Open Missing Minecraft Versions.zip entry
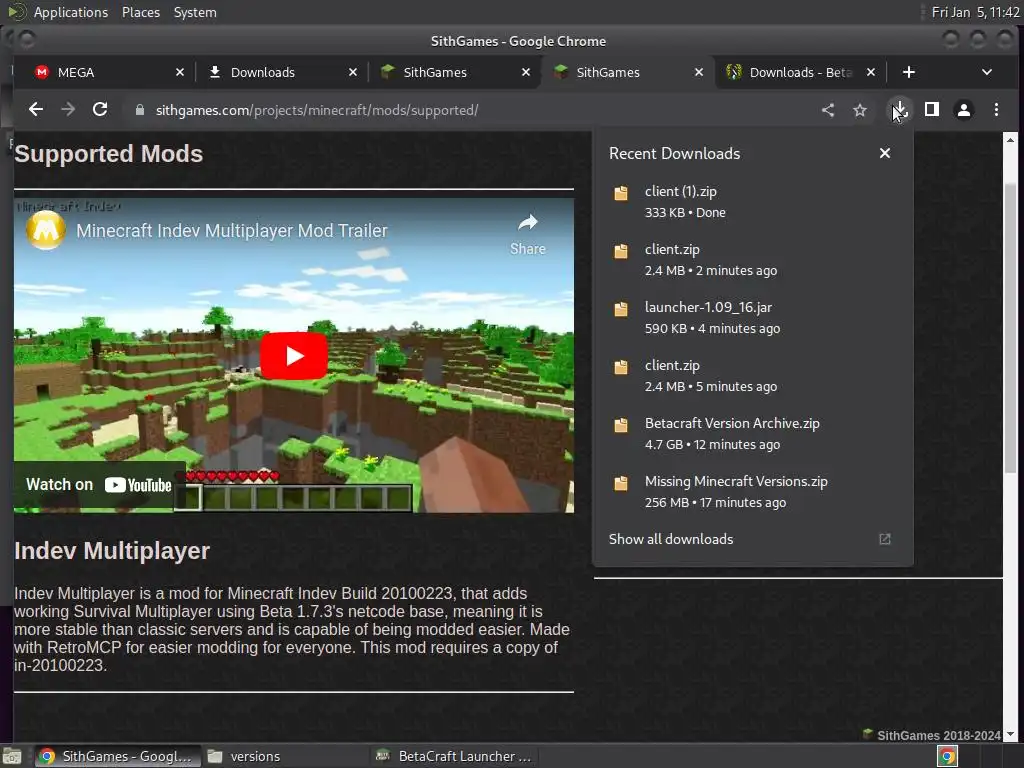 752,492
